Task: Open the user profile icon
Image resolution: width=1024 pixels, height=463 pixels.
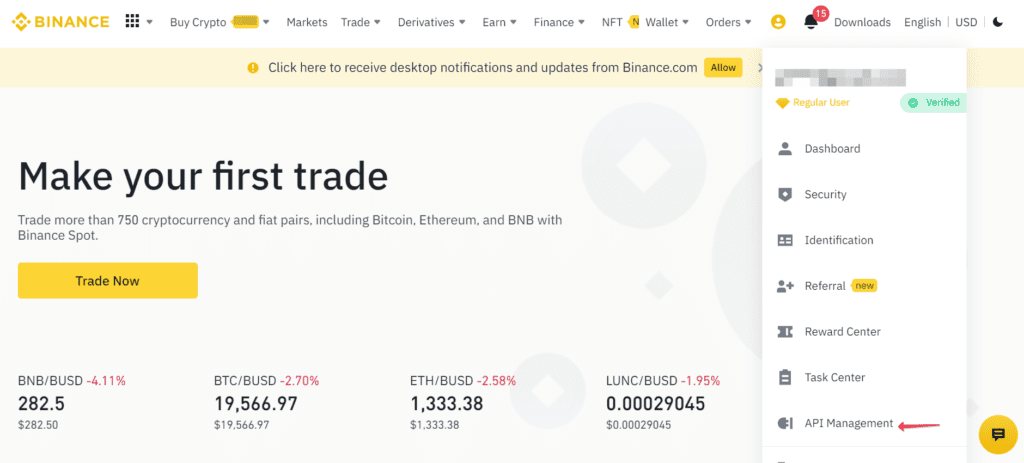Action: (778, 22)
